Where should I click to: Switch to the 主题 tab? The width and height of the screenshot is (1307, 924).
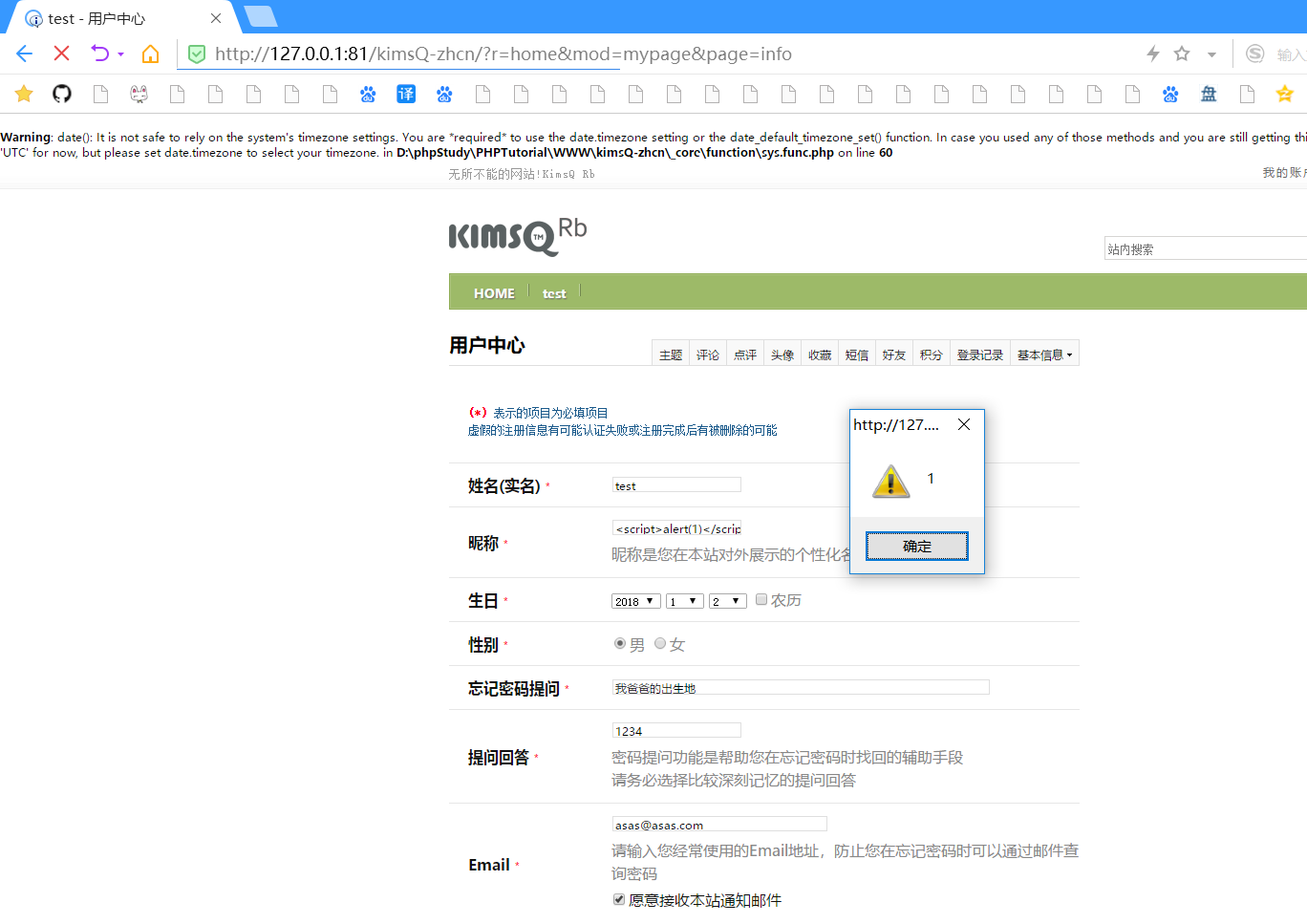coord(671,355)
